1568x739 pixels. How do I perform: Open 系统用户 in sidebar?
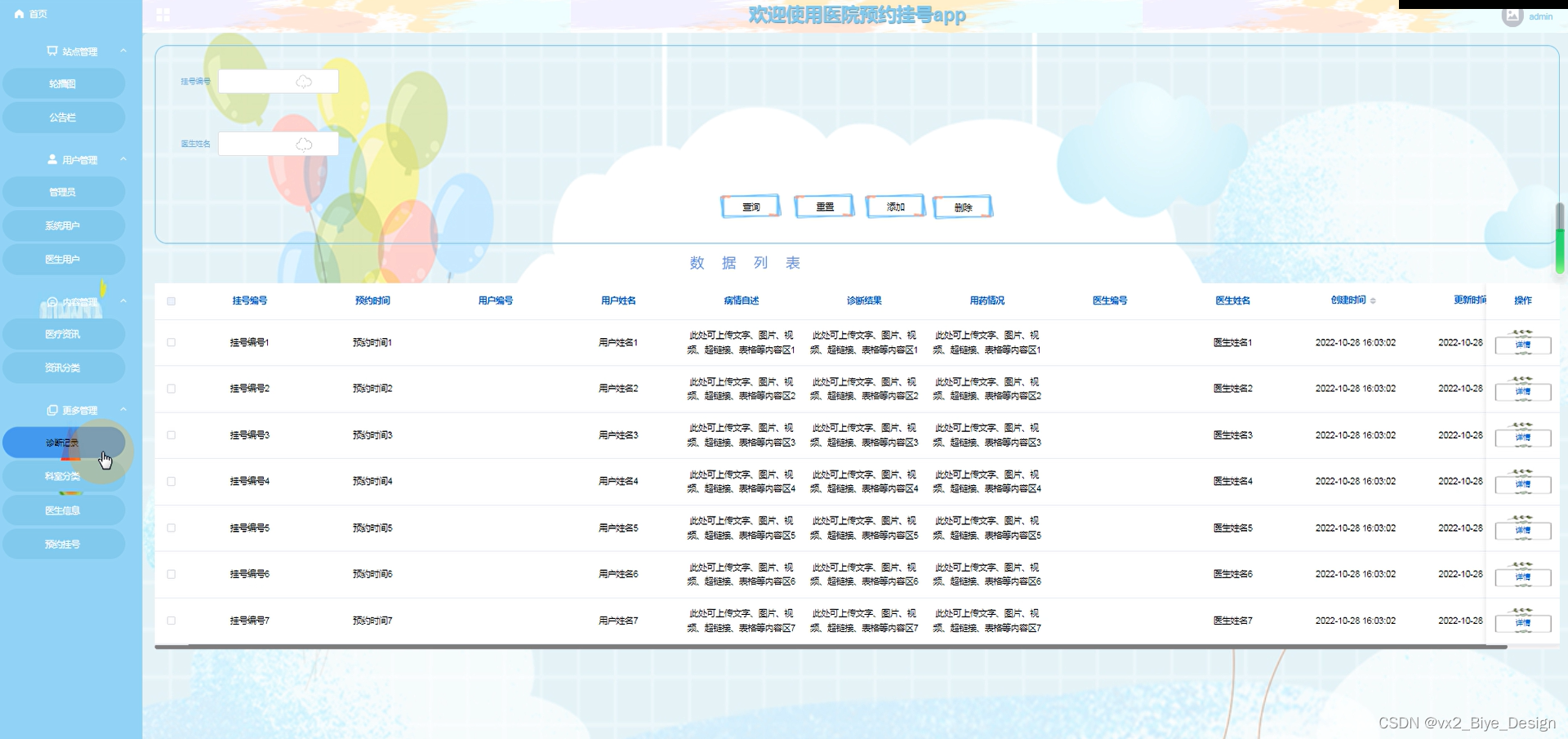64,225
